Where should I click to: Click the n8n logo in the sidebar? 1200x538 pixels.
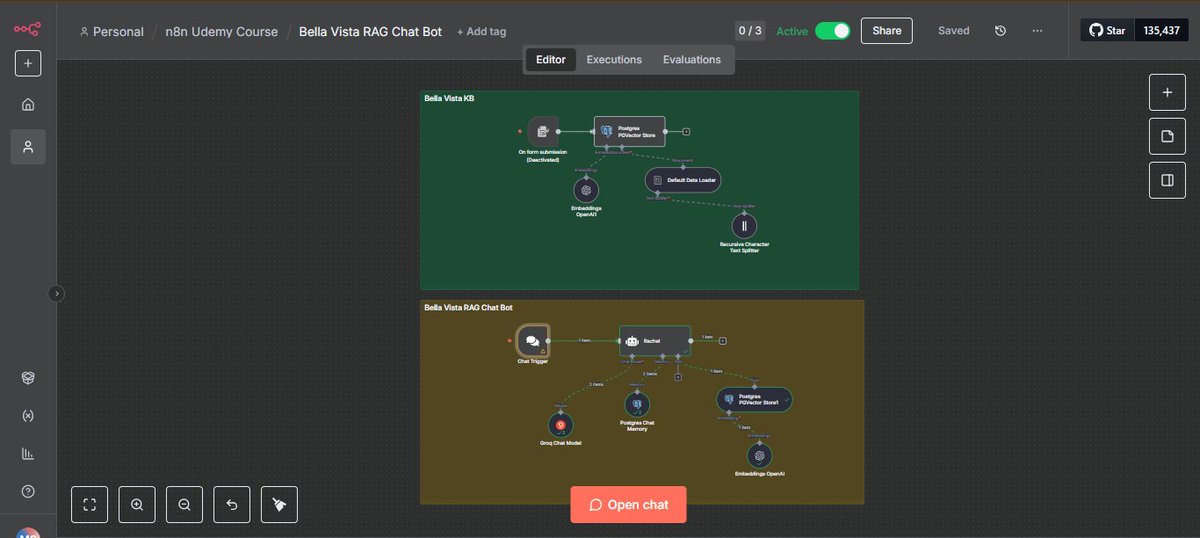pos(27,30)
